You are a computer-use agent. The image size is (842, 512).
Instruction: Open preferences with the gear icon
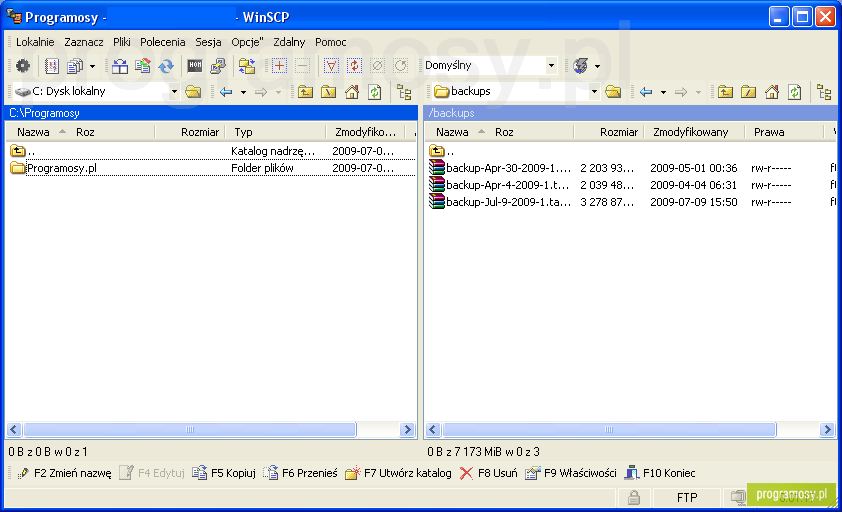click(x=23, y=66)
